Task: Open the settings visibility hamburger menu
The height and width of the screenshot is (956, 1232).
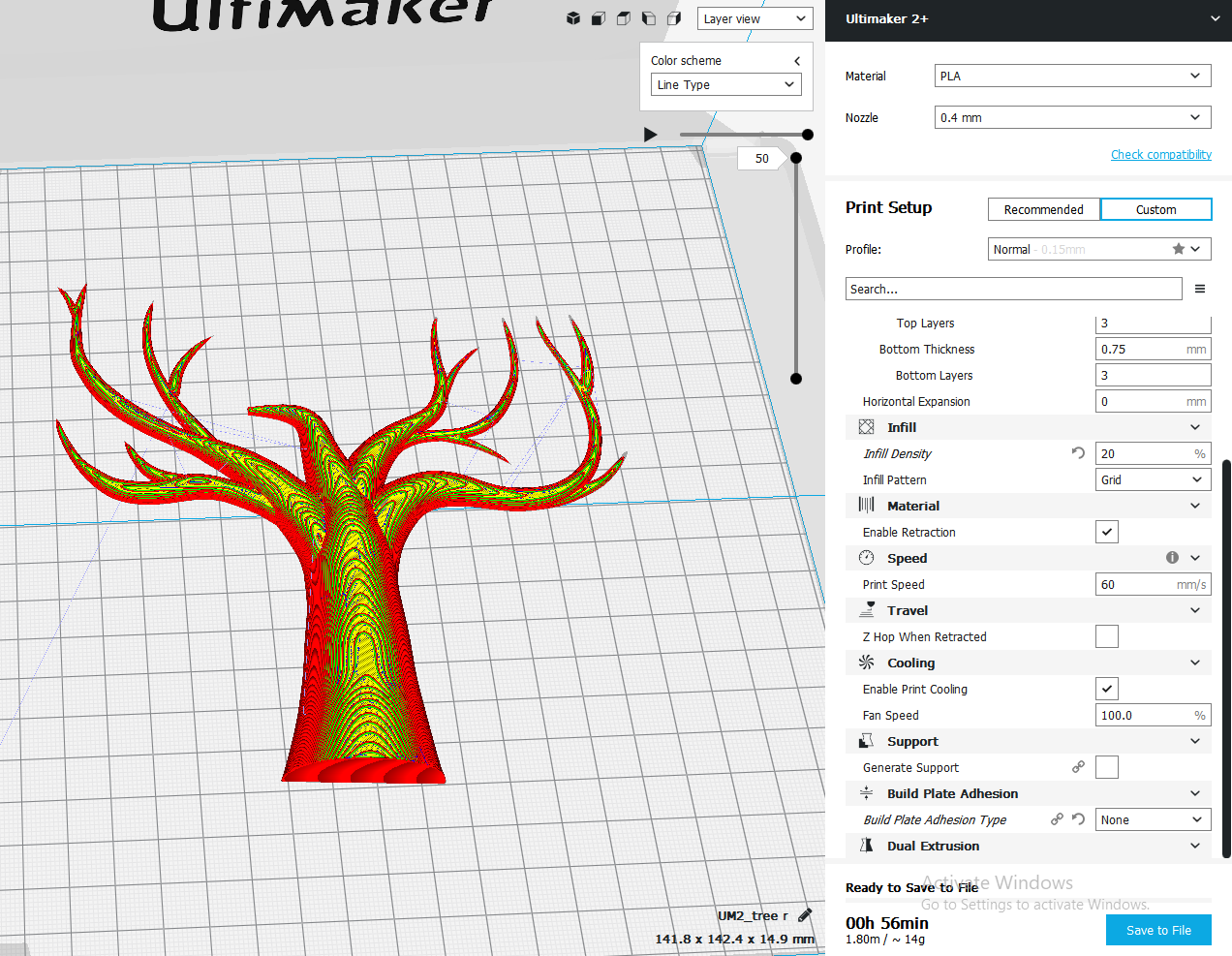Action: 1200,289
